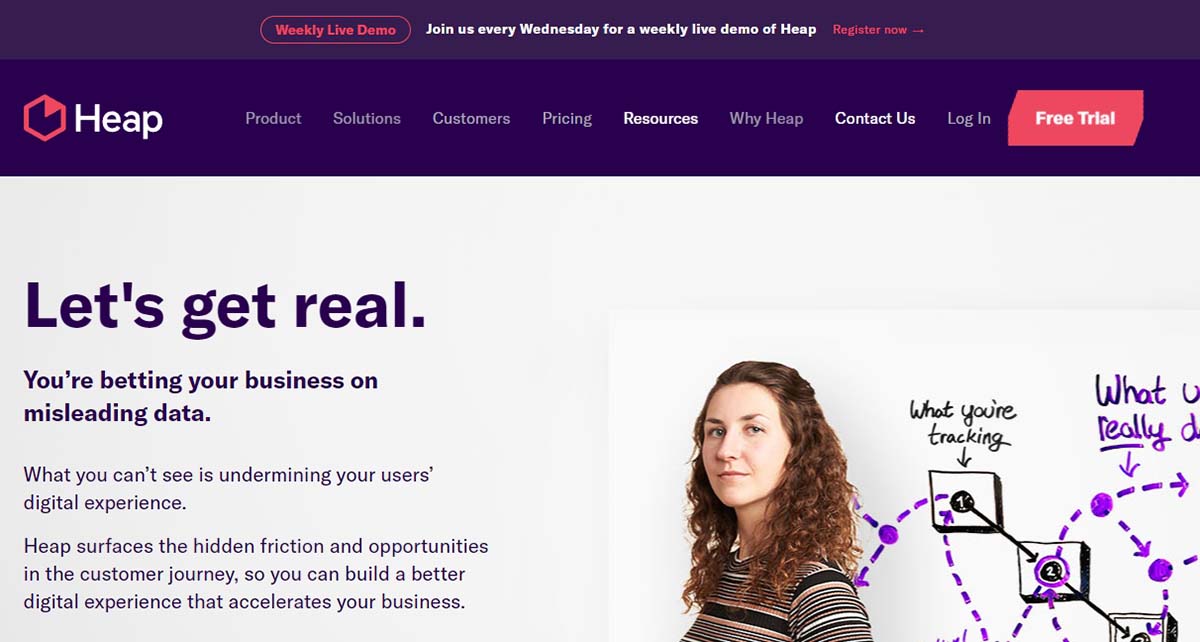Click the numbered box 2 in diagram

(x=1052, y=571)
